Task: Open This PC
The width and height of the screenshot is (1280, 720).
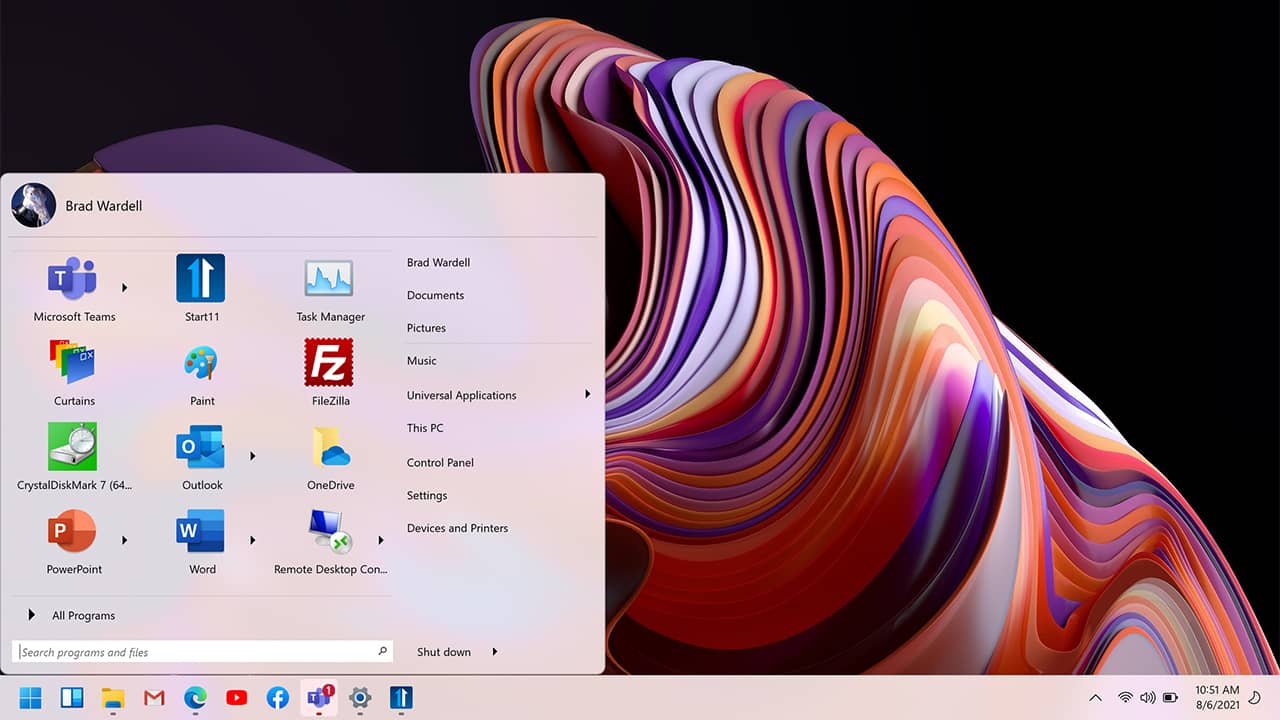Action: point(425,428)
